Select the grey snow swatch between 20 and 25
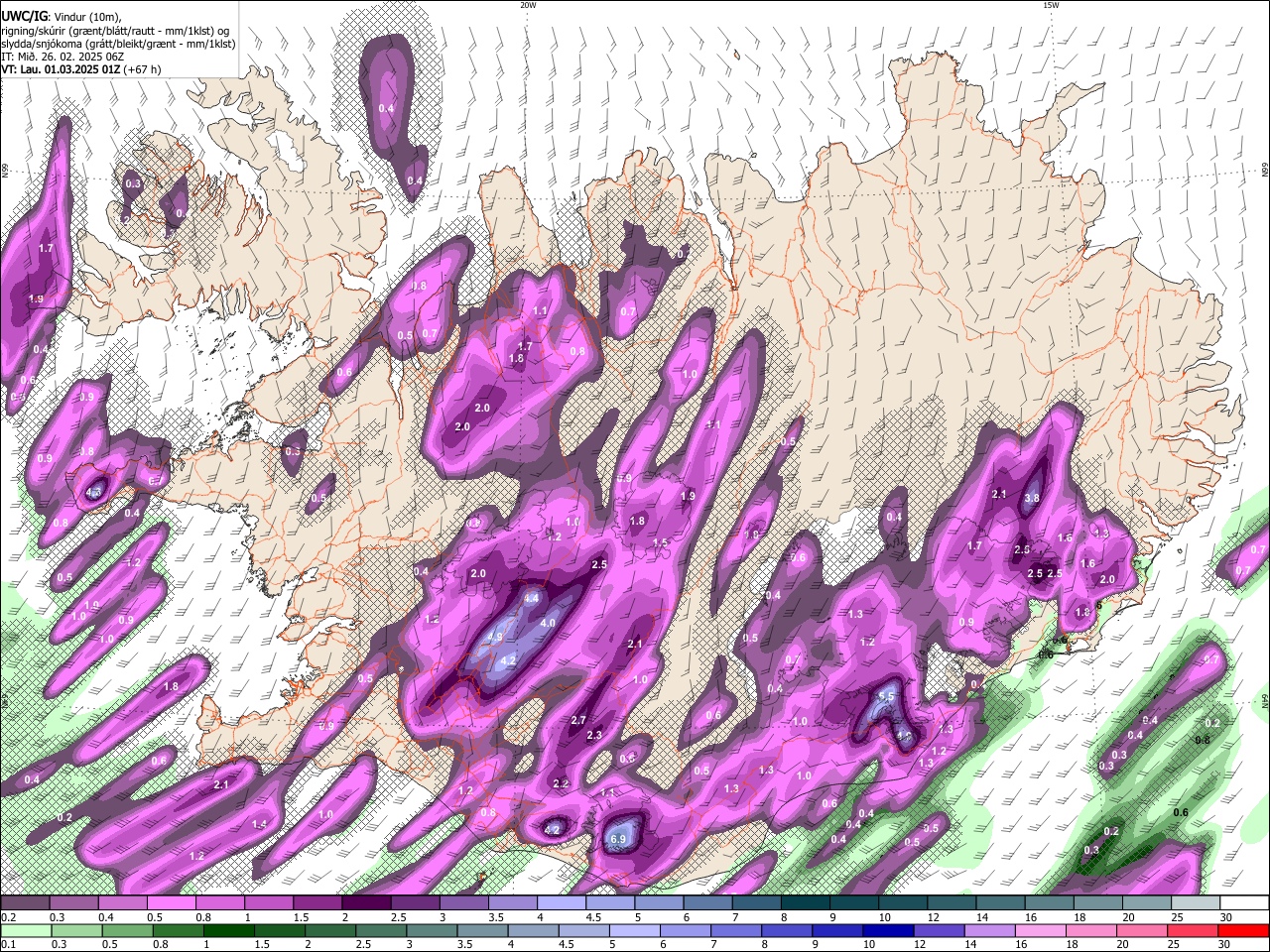 [1146, 903]
